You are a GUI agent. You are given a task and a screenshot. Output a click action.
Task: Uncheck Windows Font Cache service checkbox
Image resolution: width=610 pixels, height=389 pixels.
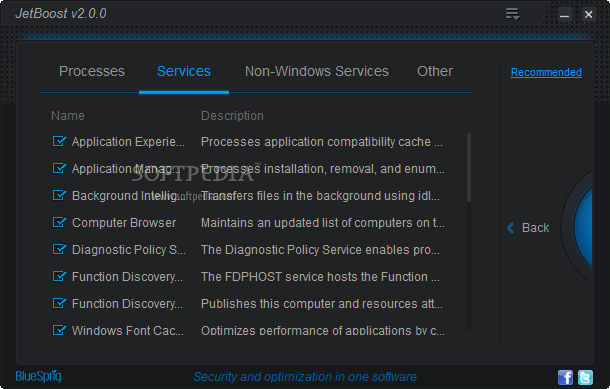(x=60, y=330)
